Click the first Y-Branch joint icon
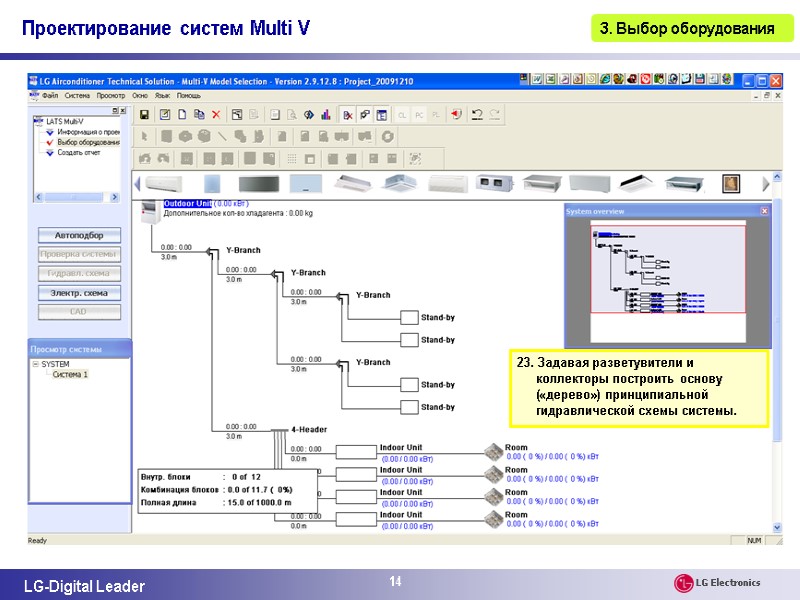The height and width of the screenshot is (600, 800). click(x=212, y=252)
